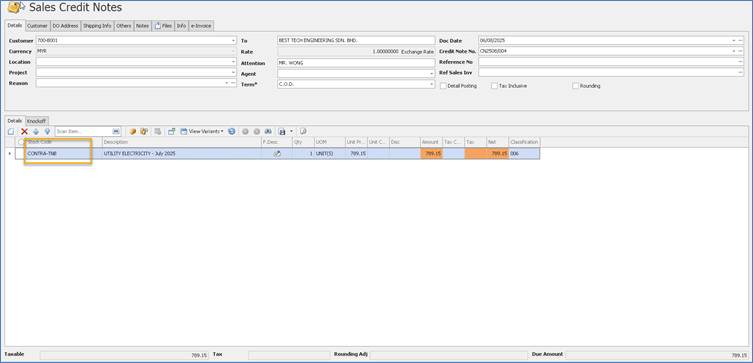This screenshot has width=753, height=363.
Task: Click the grey list icon in item toolbar
Action: point(158,131)
